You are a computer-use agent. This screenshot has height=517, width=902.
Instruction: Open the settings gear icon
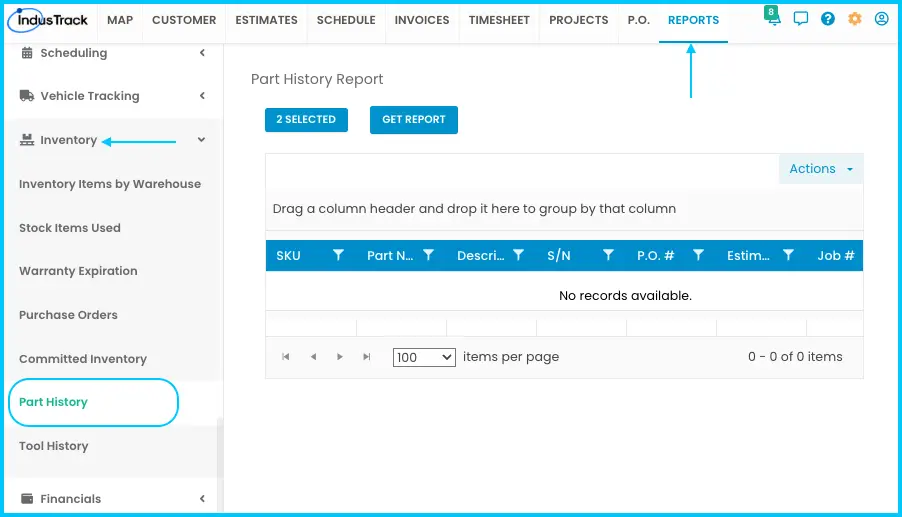pyautogui.click(x=855, y=19)
